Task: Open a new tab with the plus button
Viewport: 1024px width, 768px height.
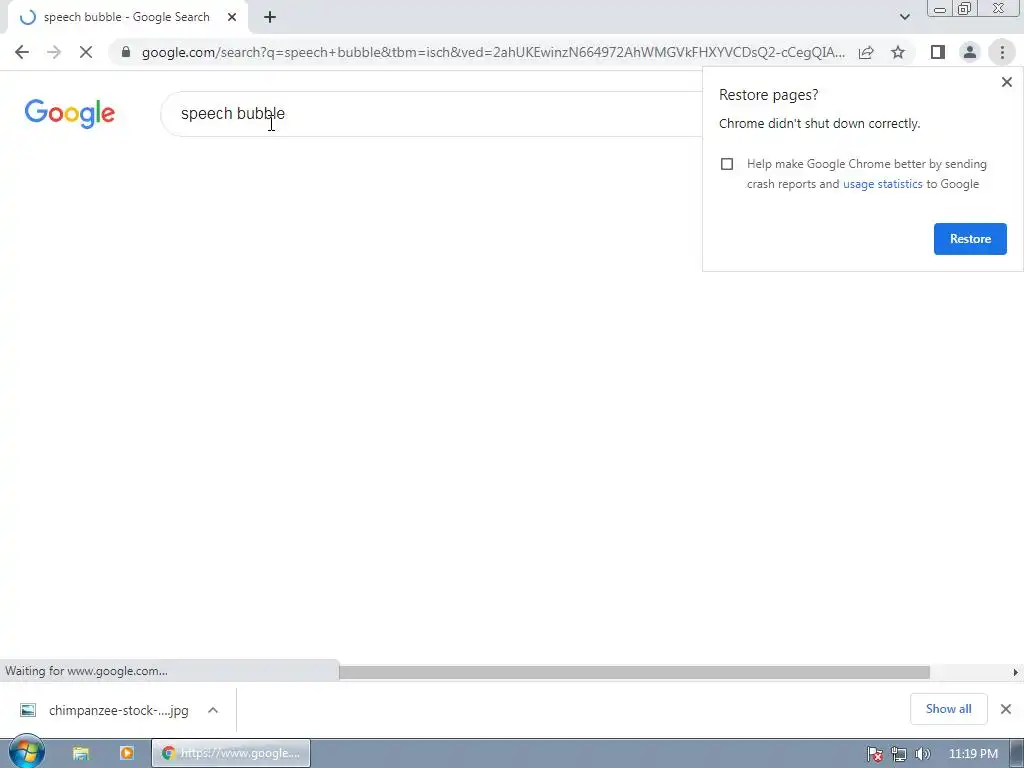Action: (270, 18)
